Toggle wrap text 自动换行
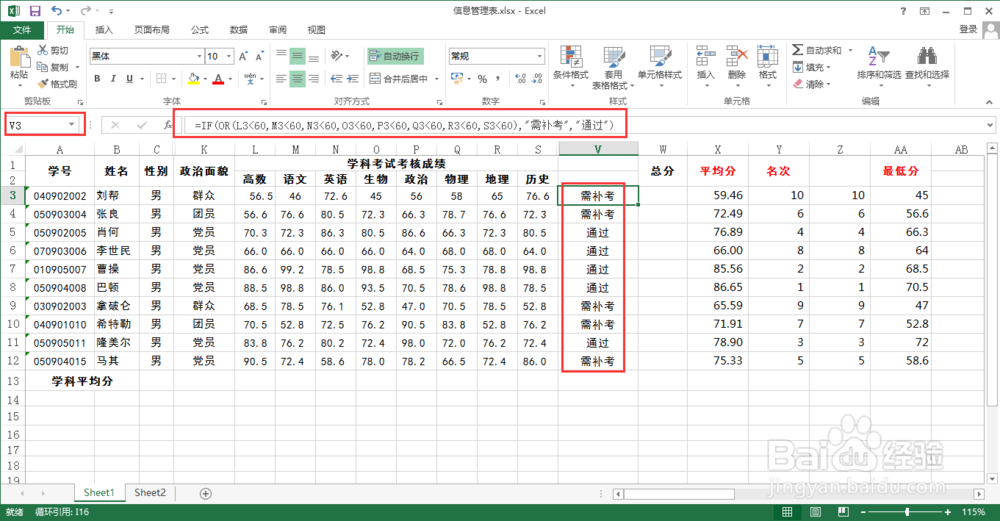 (395, 56)
